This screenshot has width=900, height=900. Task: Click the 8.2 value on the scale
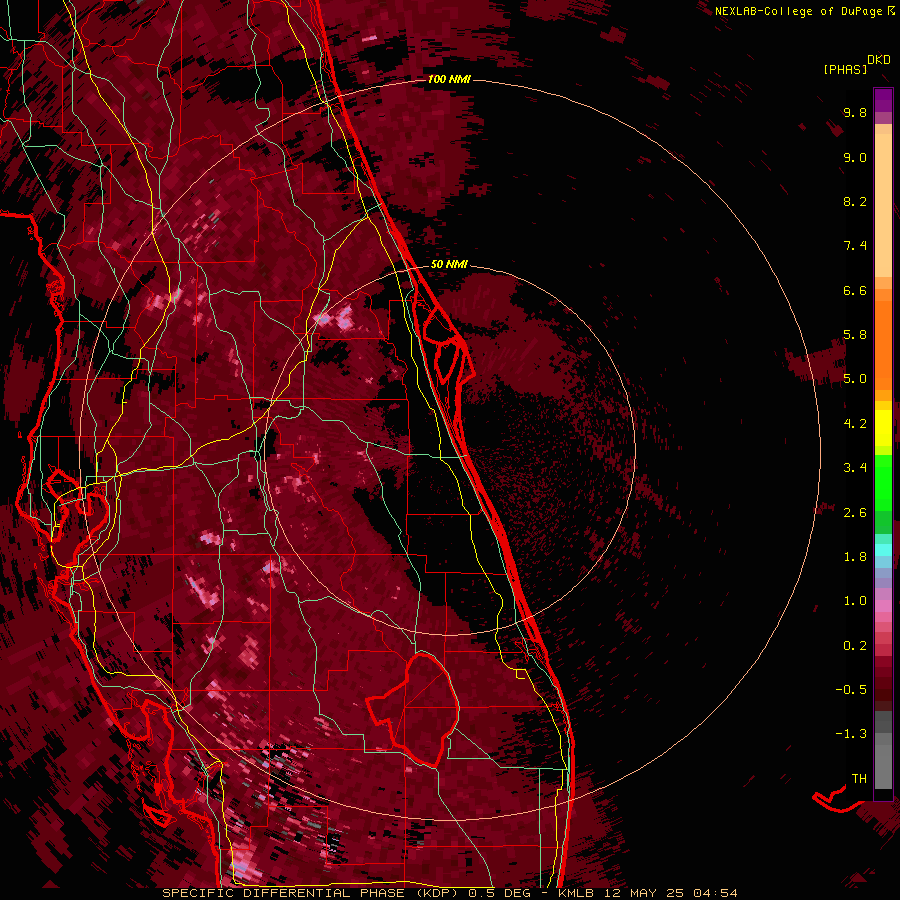point(855,201)
